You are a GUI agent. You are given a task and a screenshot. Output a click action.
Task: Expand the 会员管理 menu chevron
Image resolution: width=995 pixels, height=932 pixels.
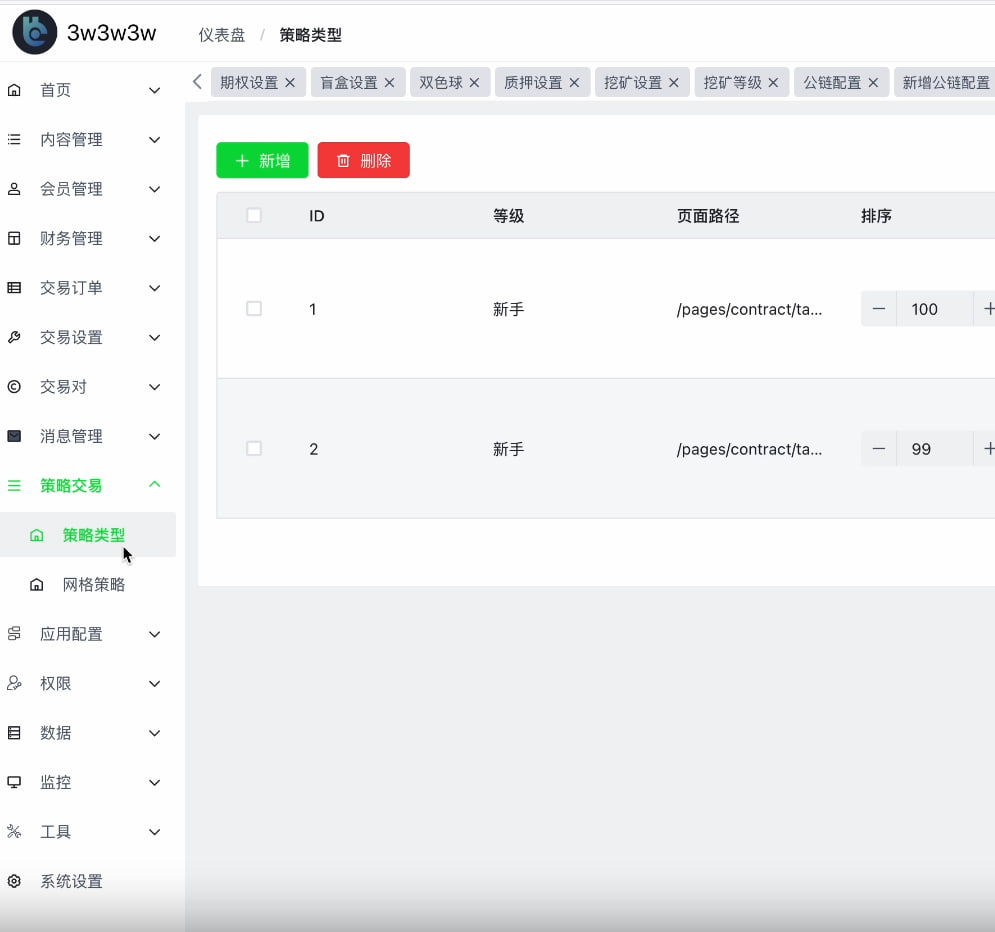154,189
